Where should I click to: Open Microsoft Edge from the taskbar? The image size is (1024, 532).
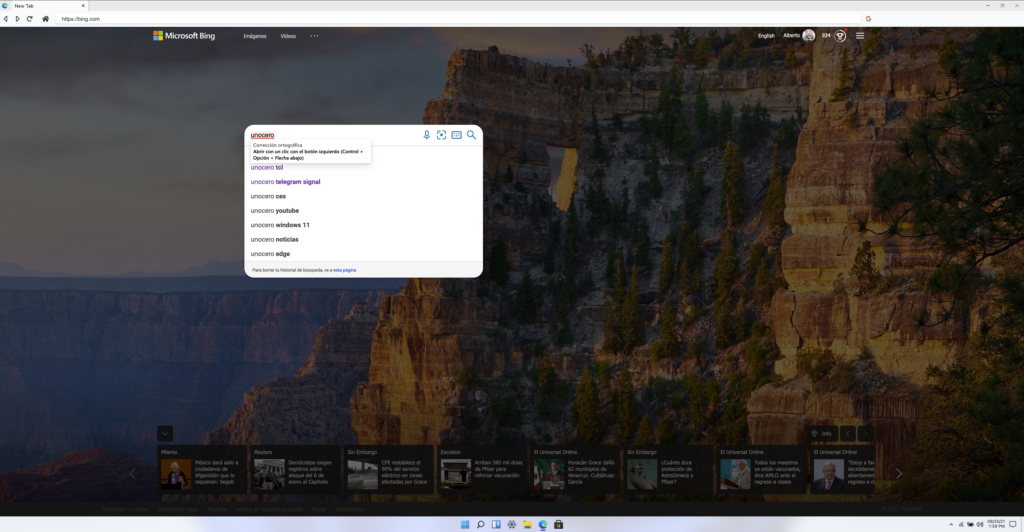tap(543, 524)
